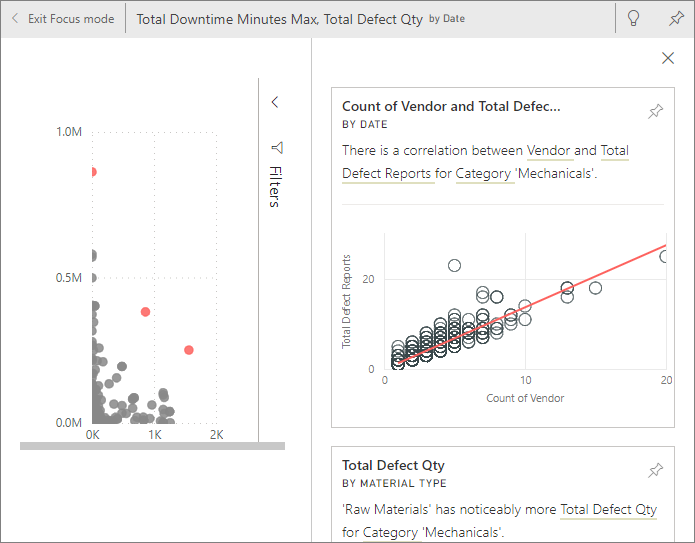Open insights lightbulb icon
This screenshot has width=695, height=543.
pos(633,19)
